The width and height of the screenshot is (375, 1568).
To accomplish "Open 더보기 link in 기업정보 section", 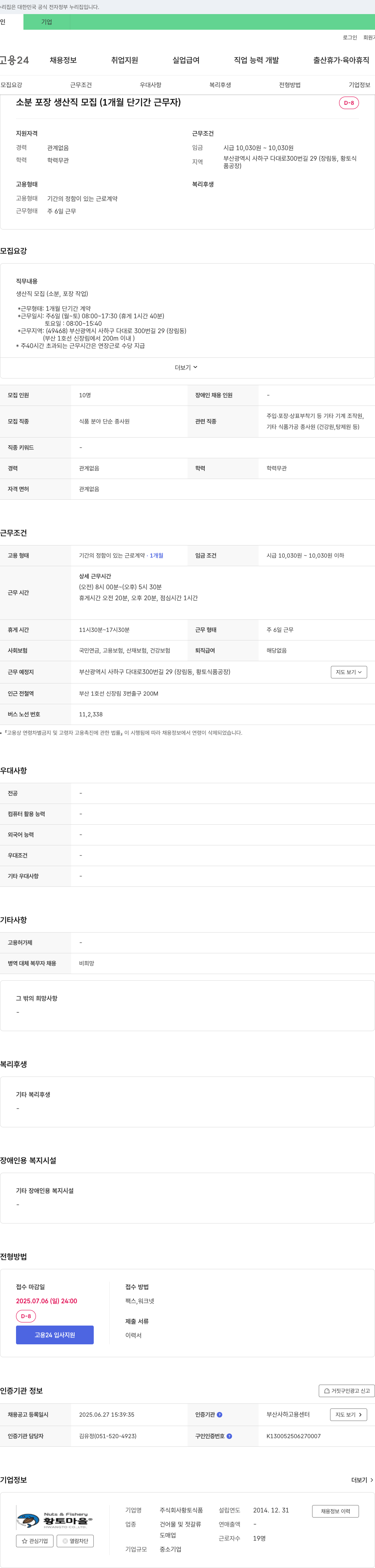I will [x=362, y=1480].
